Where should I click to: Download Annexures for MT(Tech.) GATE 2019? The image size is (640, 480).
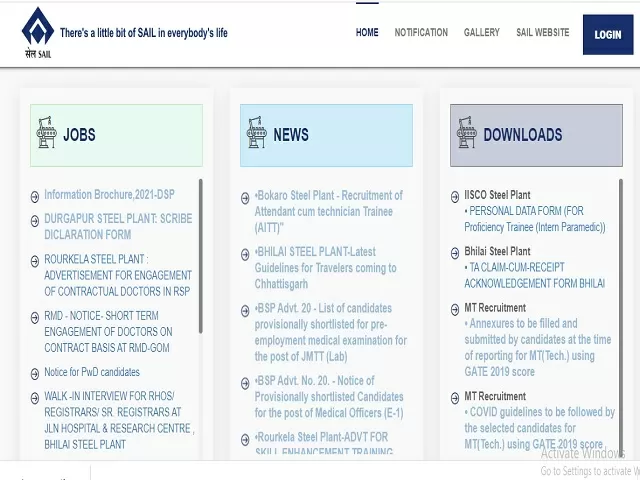click(x=538, y=347)
